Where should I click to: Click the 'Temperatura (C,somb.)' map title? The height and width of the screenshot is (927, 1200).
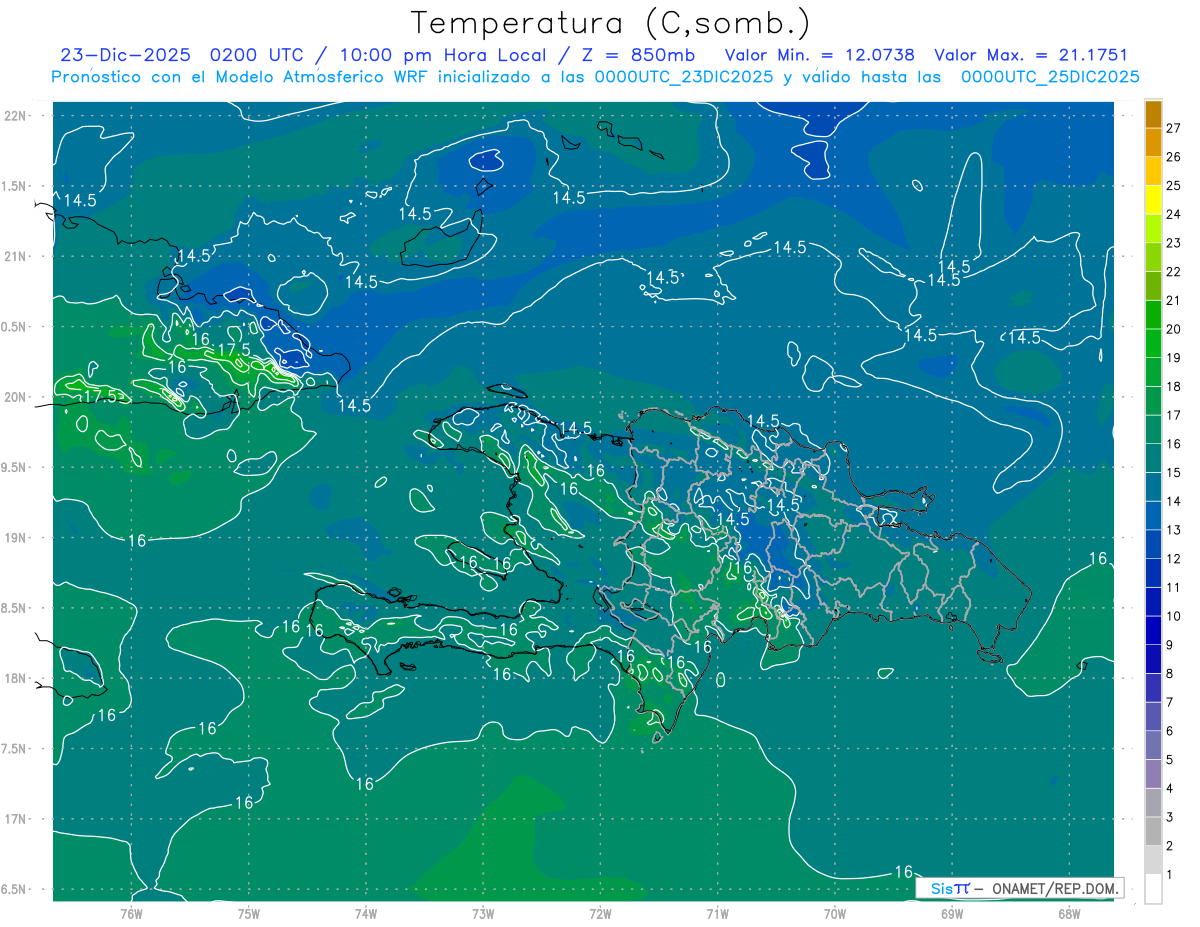click(611, 23)
